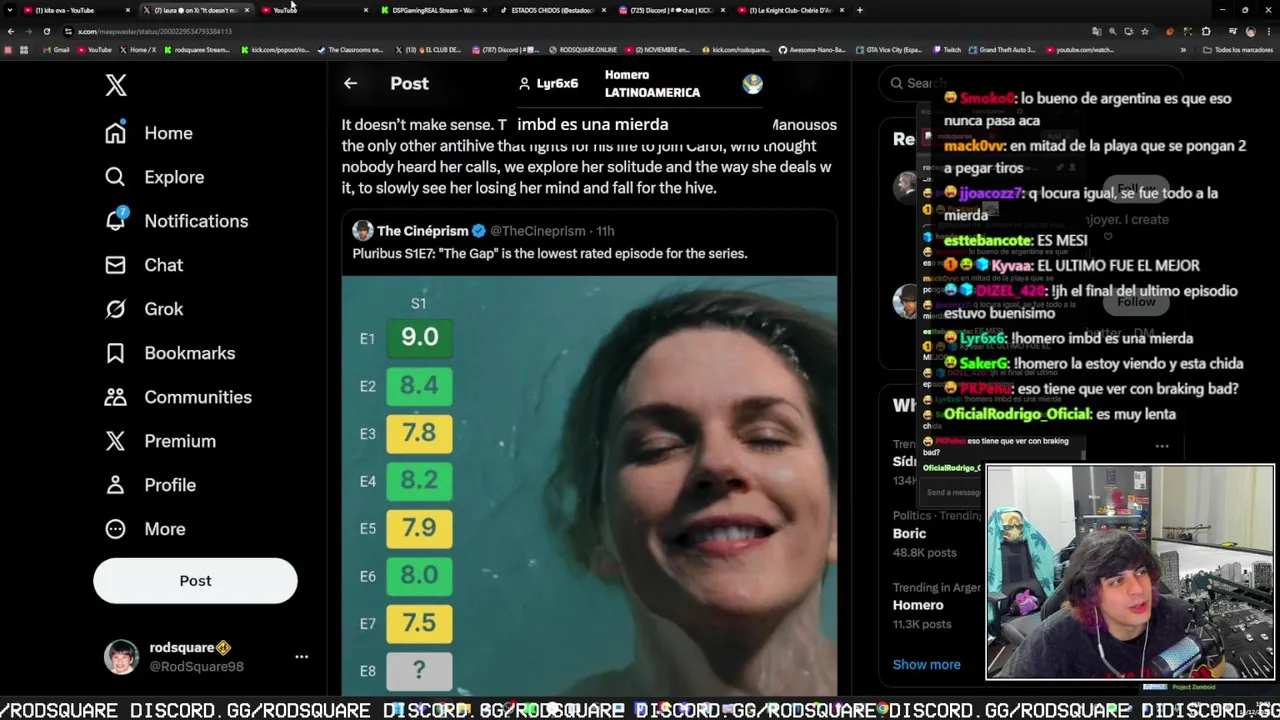Viewport: 1280px width, 720px height.
Task: Click the E7 7.5 rating cell
Action: point(419,623)
